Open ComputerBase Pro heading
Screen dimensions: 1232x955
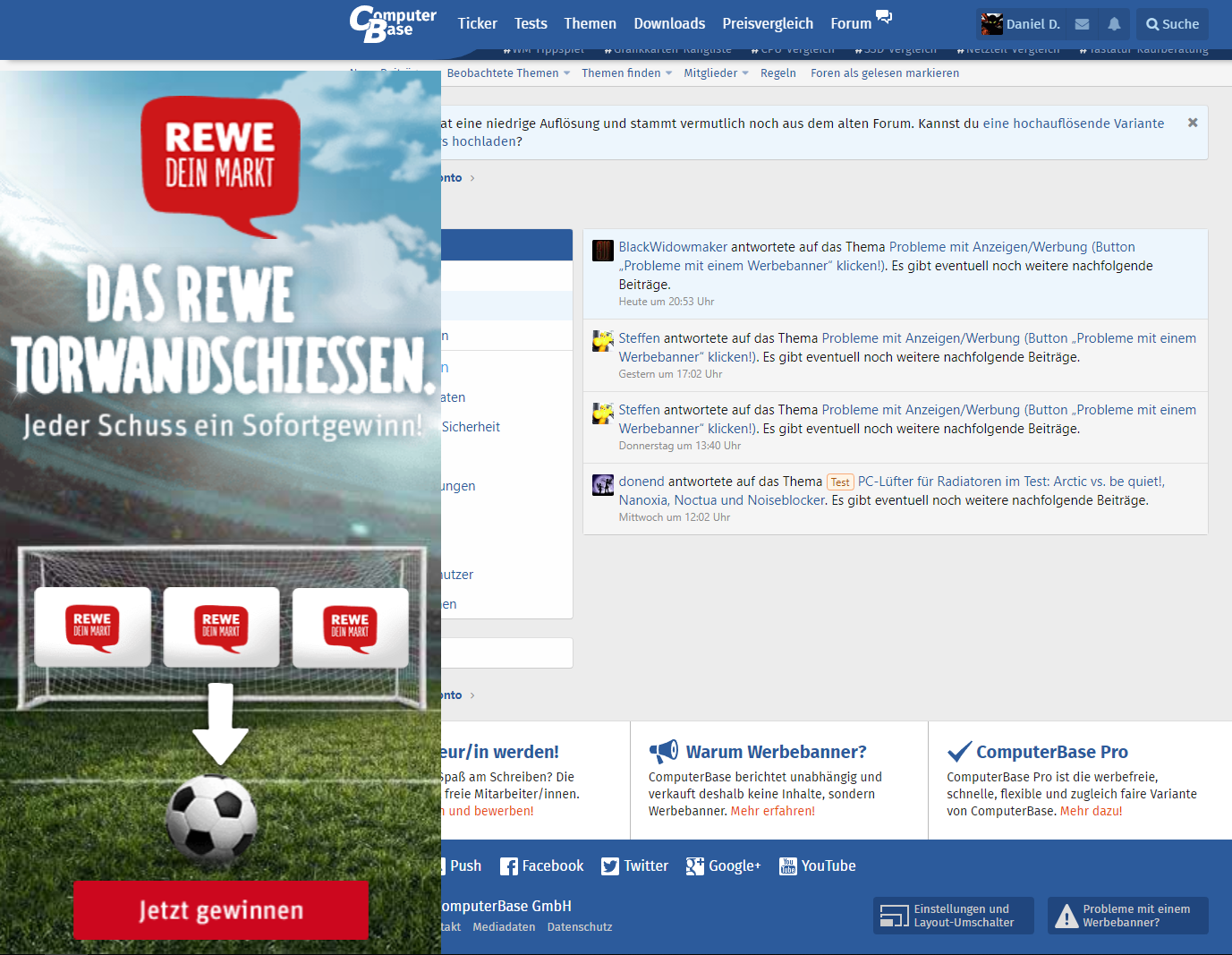pos(1052,752)
